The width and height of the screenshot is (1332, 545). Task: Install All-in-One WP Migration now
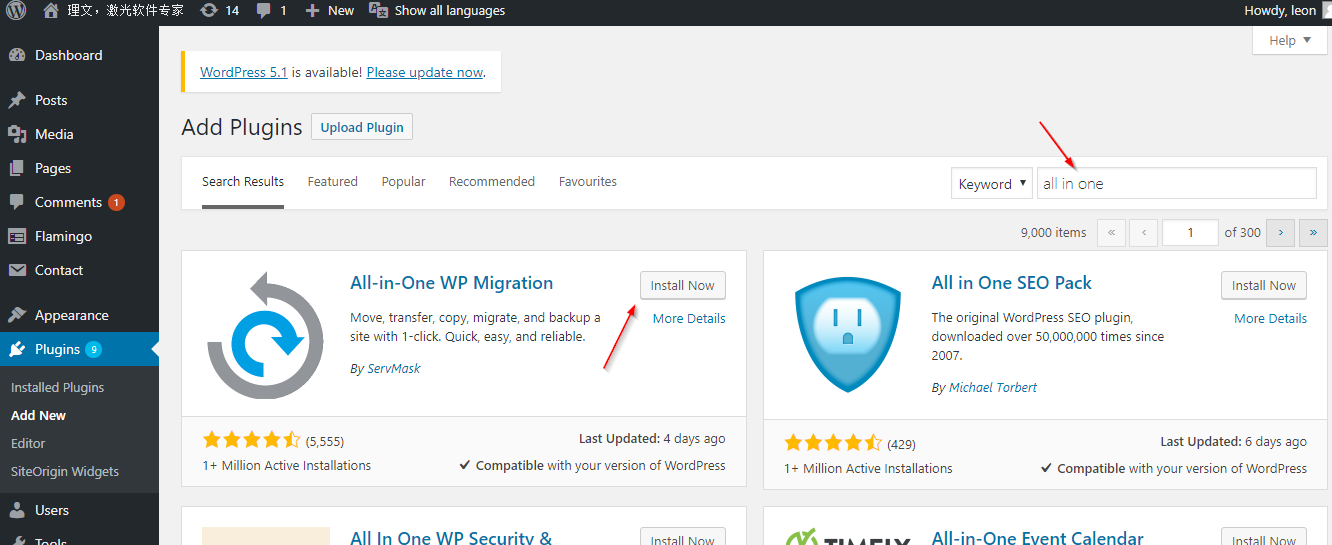point(683,285)
